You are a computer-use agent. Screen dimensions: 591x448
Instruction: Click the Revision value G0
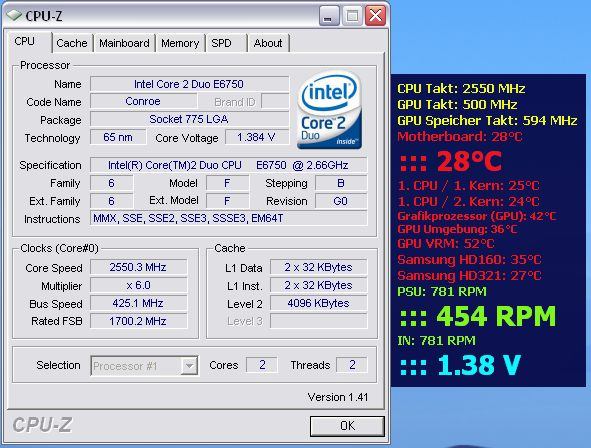coord(341,201)
